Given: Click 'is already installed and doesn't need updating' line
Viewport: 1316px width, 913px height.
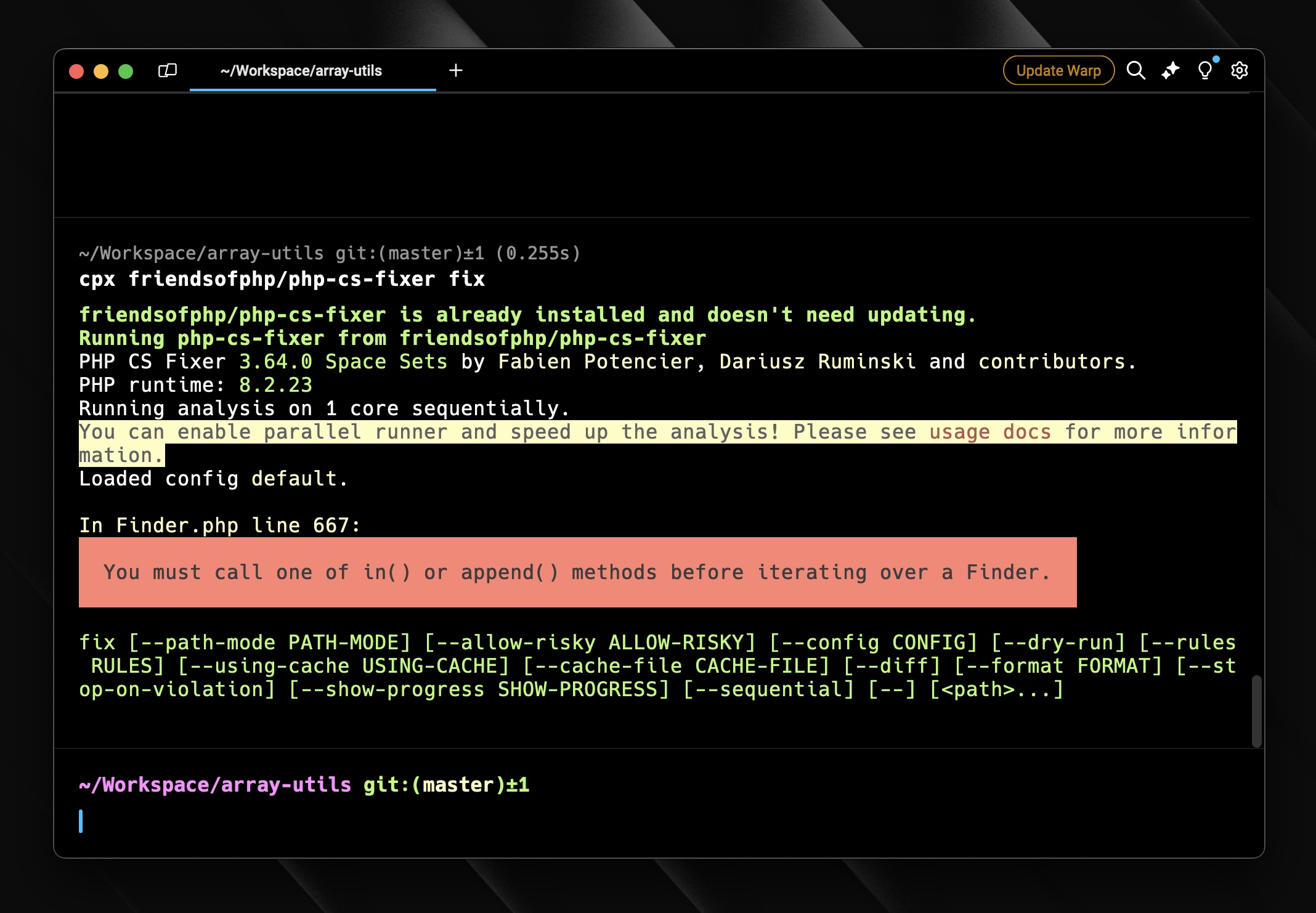Looking at the screenshot, I should pos(527,315).
